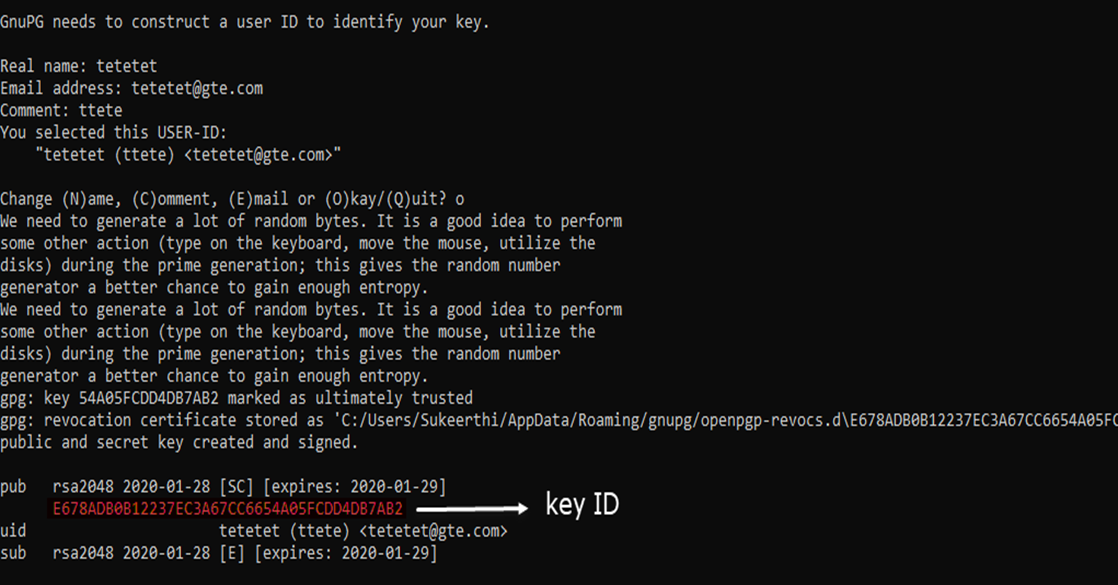
Task: Click "public and secret key created and signed" text
Action: click(179, 442)
